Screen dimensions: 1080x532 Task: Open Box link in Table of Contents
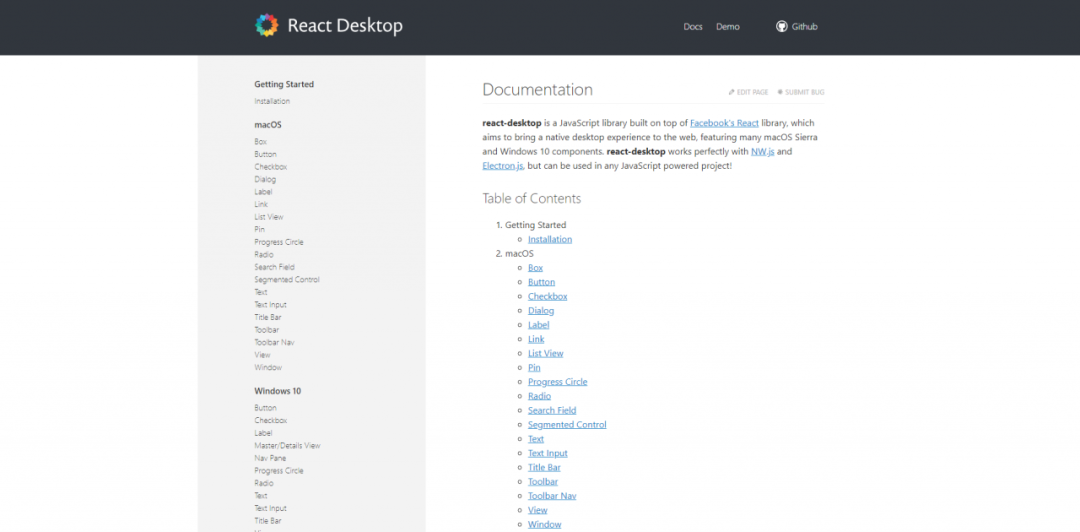pos(535,267)
